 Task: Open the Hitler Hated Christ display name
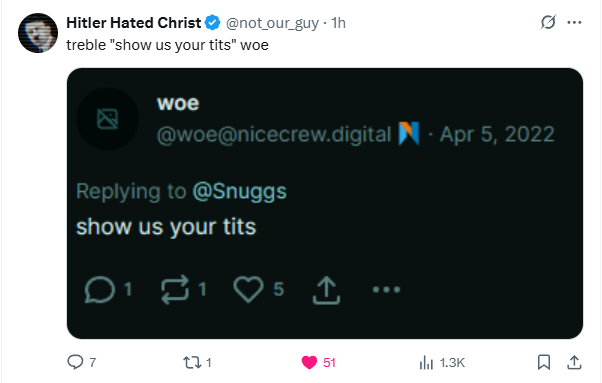134,23
